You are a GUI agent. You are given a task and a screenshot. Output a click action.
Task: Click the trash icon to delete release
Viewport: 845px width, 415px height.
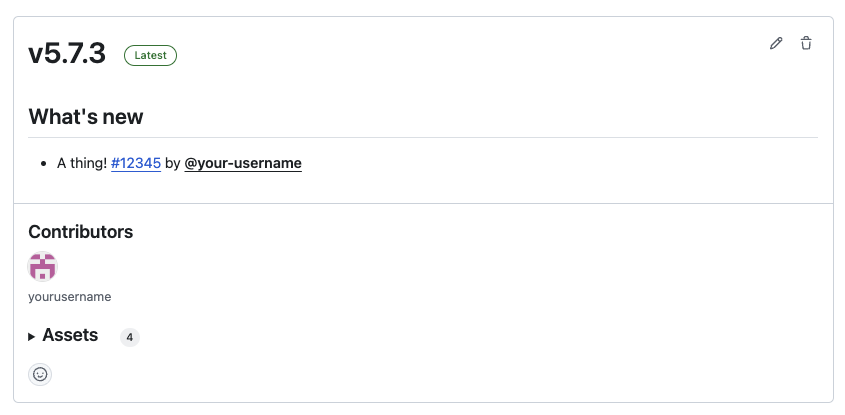(x=806, y=43)
